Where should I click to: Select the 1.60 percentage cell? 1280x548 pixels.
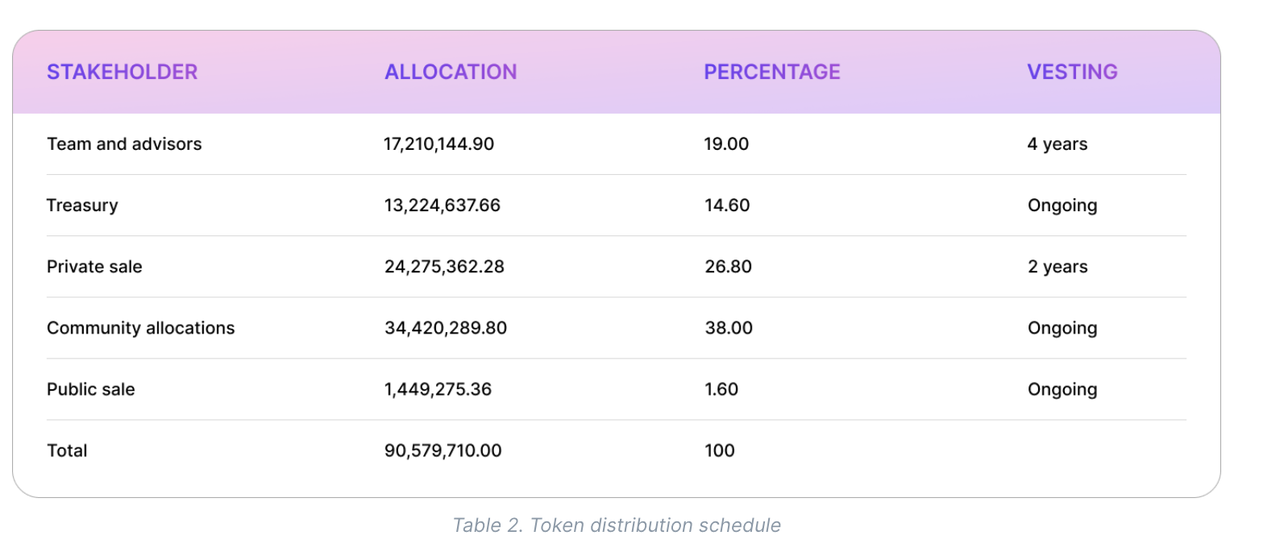[721, 389]
